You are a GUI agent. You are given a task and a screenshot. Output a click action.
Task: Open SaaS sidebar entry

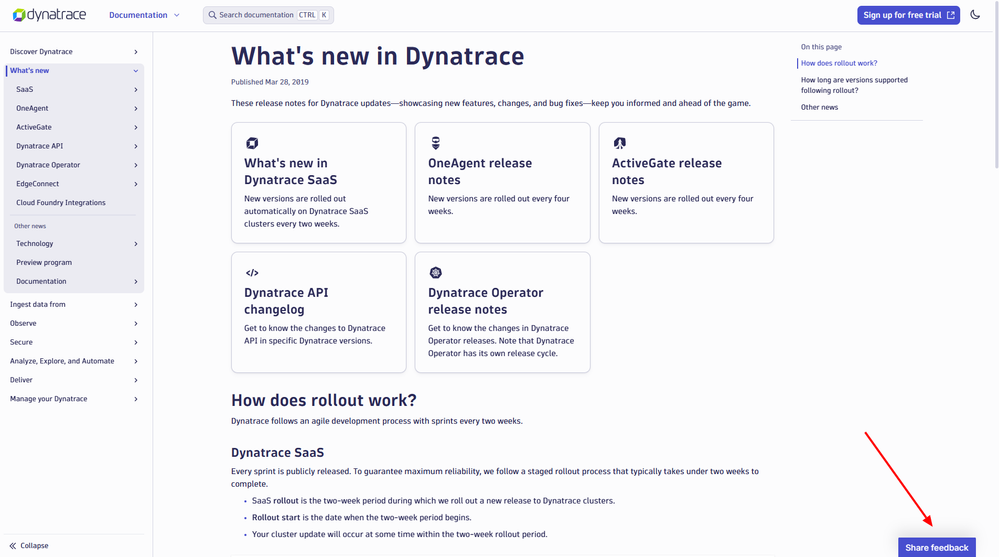pos(24,90)
